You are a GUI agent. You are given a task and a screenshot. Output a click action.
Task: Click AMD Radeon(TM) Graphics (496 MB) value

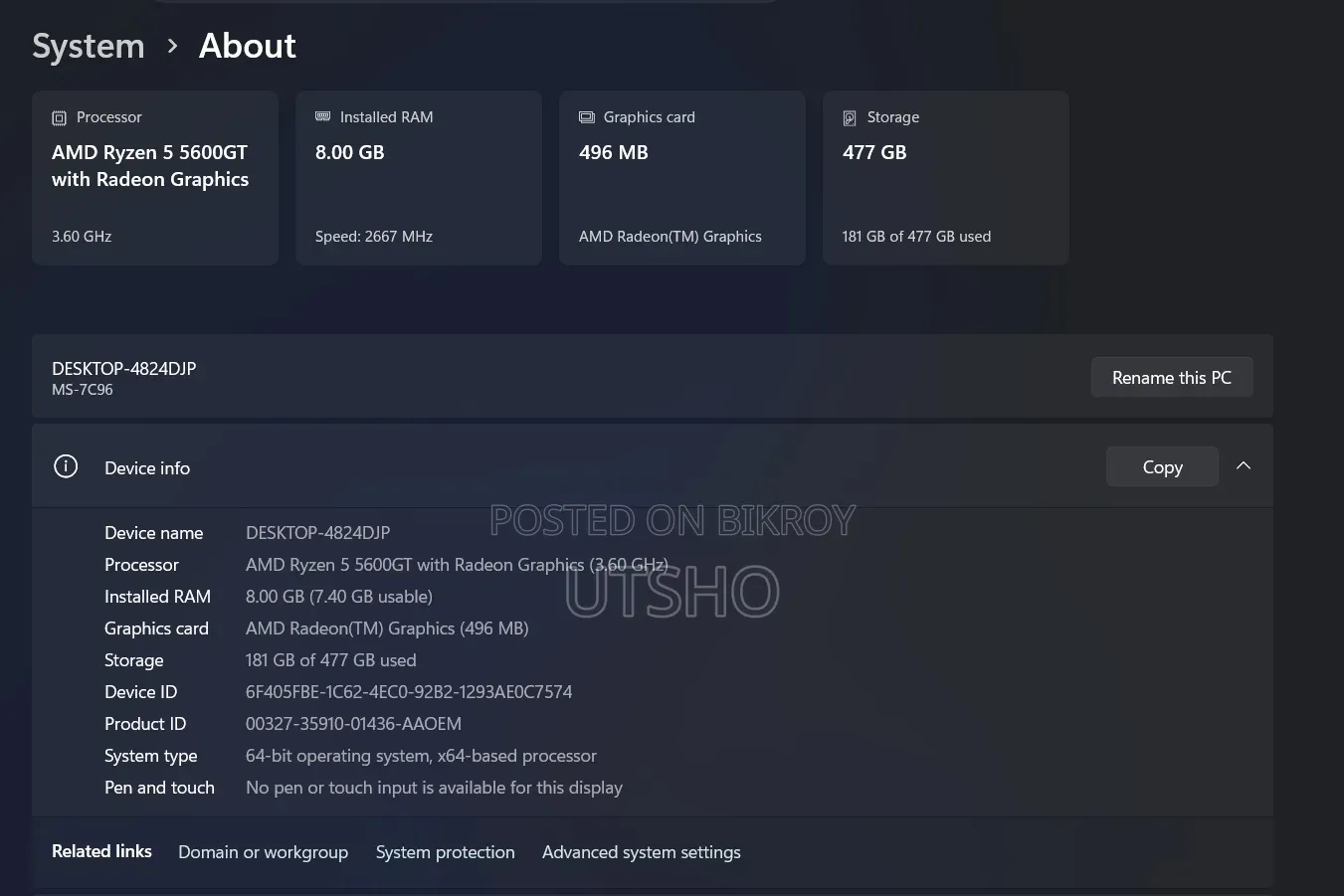click(387, 628)
